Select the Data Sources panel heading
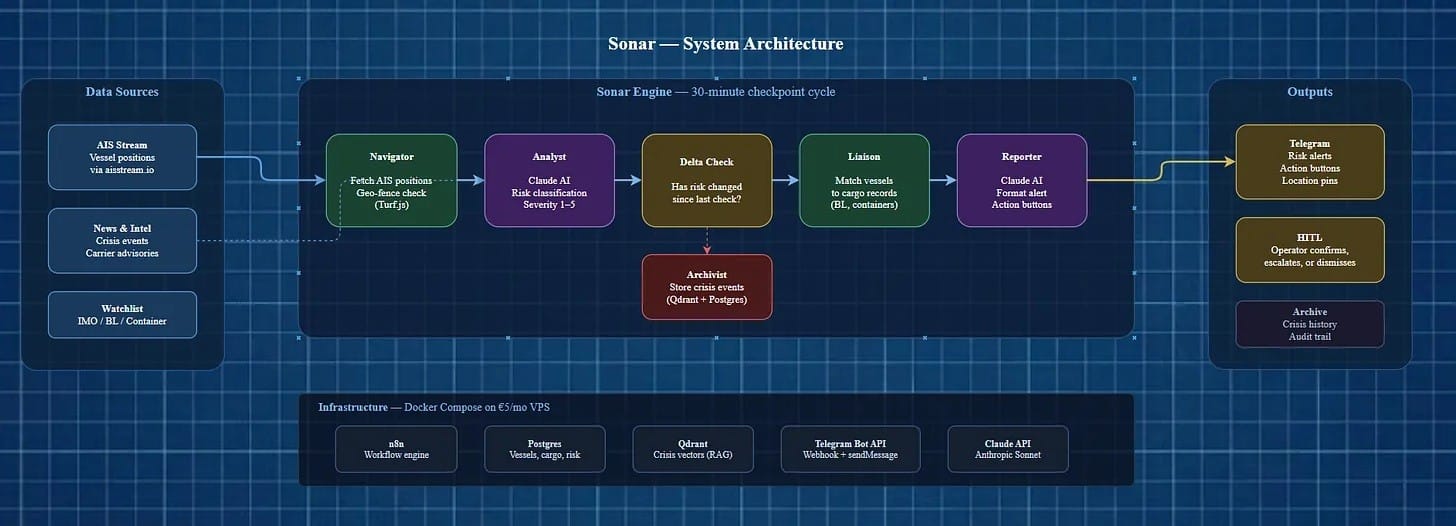The width and height of the screenshot is (1456, 526). (x=122, y=92)
